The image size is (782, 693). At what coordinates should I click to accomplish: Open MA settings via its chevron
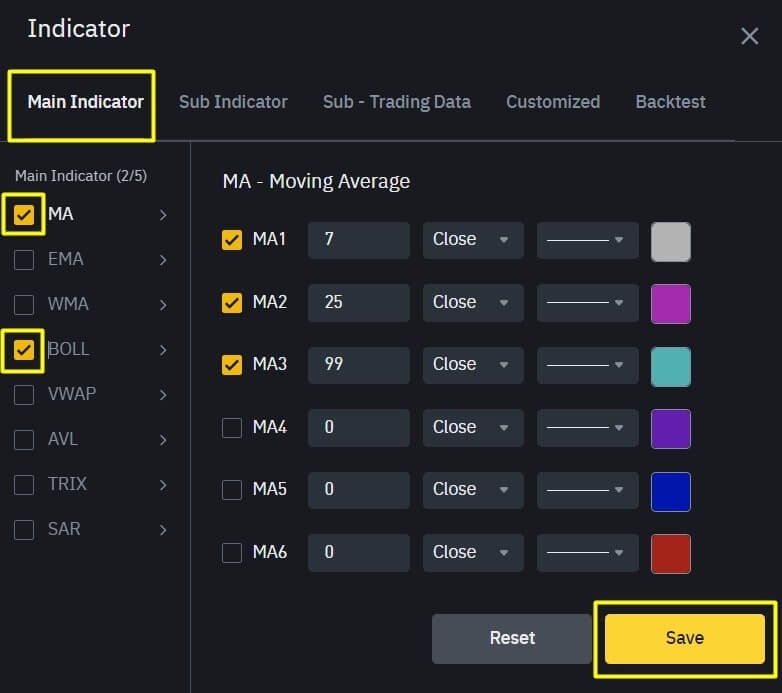click(x=163, y=215)
